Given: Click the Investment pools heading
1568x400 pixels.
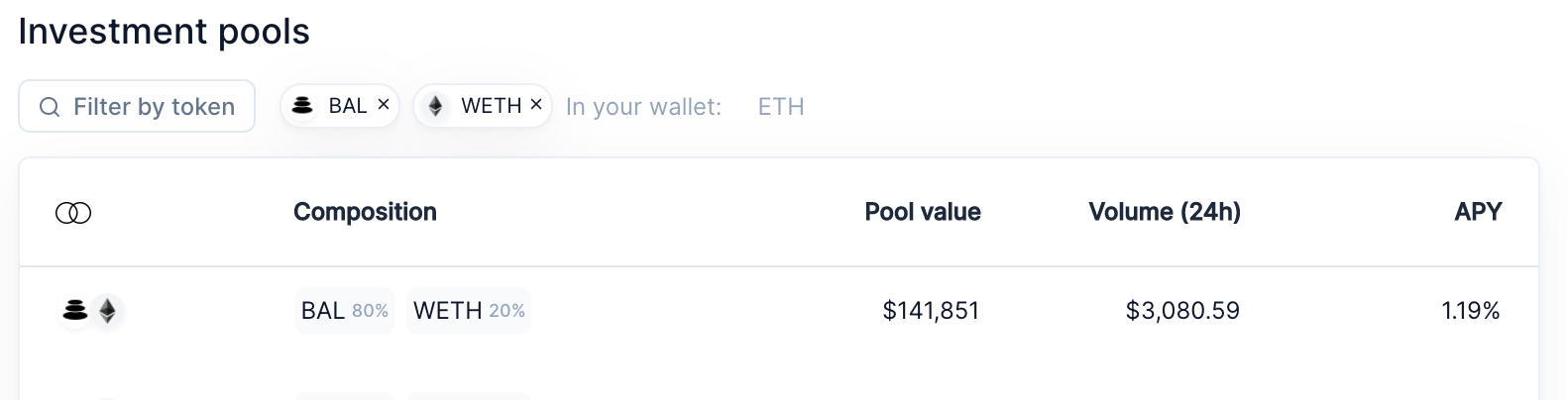Looking at the screenshot, I should click(x=165, y=32).
